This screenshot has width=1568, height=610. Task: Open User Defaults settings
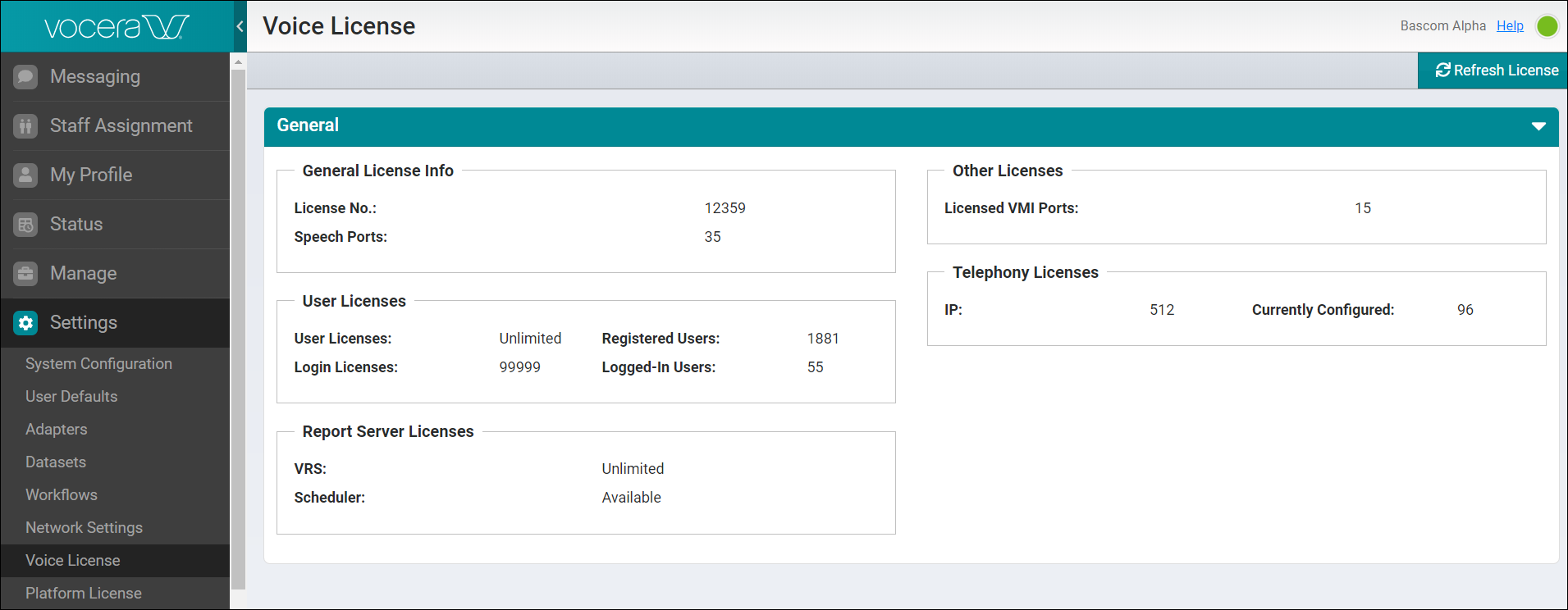tap(71, 397)
